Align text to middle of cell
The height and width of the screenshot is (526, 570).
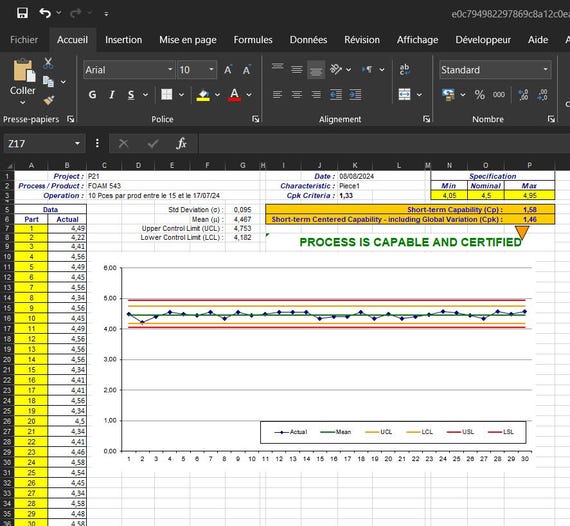pos(297,69)
